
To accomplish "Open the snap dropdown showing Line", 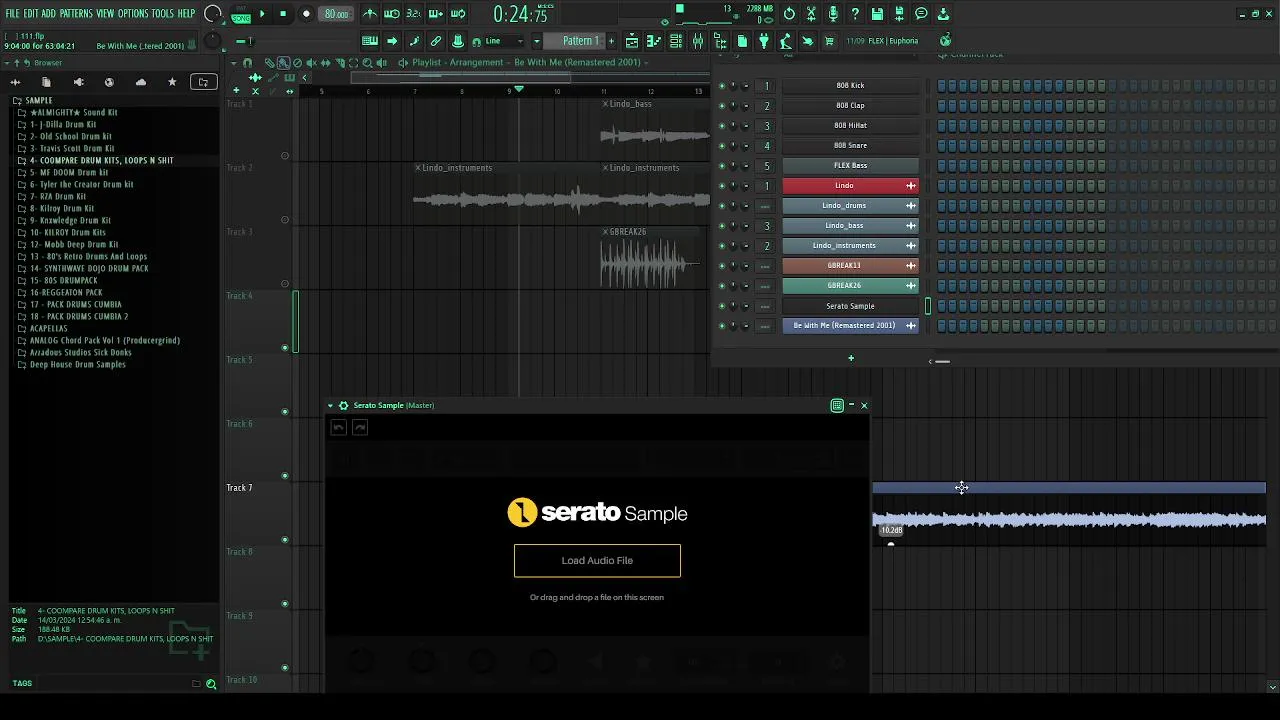I will click(x=503, y=41).
